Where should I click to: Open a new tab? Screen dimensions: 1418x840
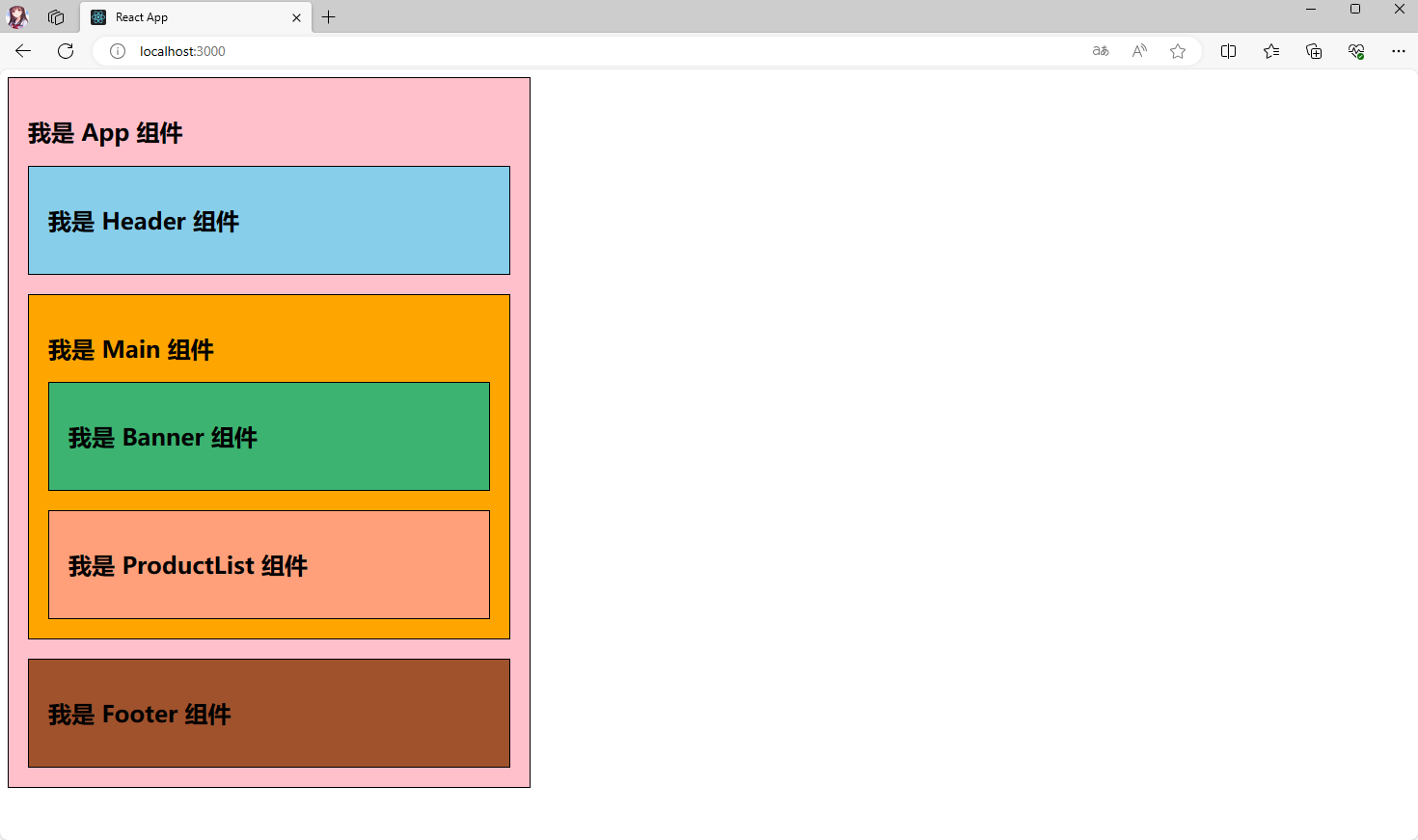329,17
